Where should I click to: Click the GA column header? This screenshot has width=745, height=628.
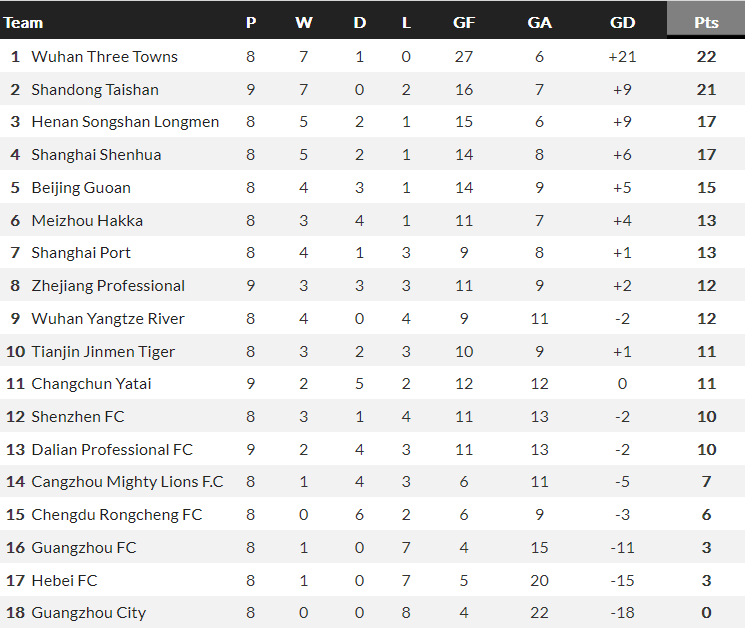[539, 22]
